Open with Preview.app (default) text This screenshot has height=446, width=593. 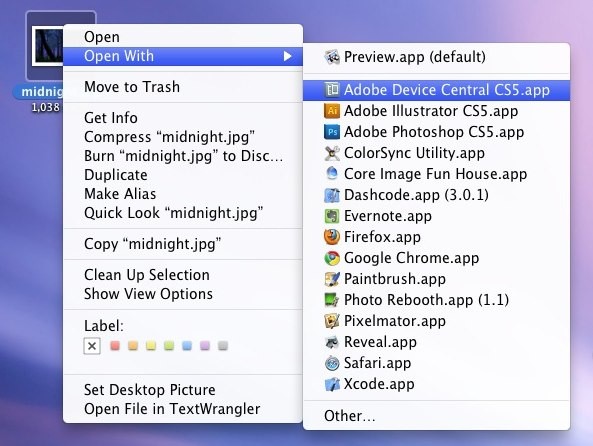(415, 57)
